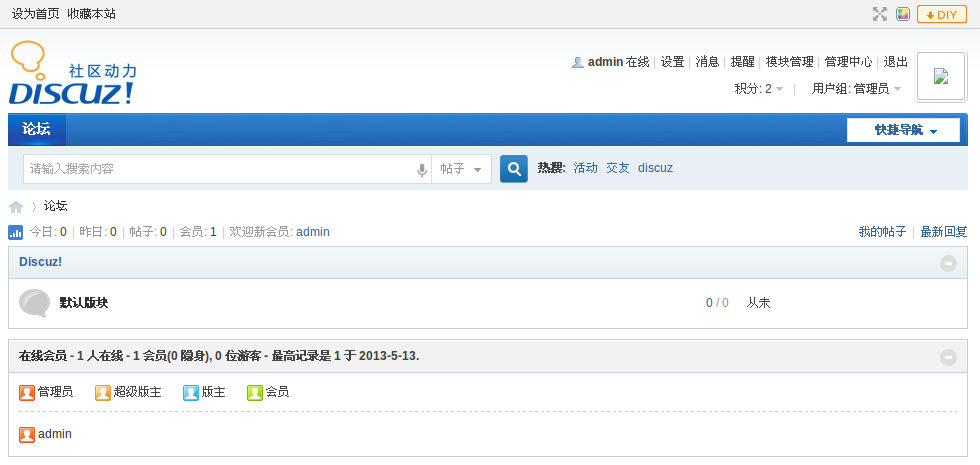Click 收藏本站 link
Image resolution: width=980 pixels, height=465 pixels.
[91, 14]
